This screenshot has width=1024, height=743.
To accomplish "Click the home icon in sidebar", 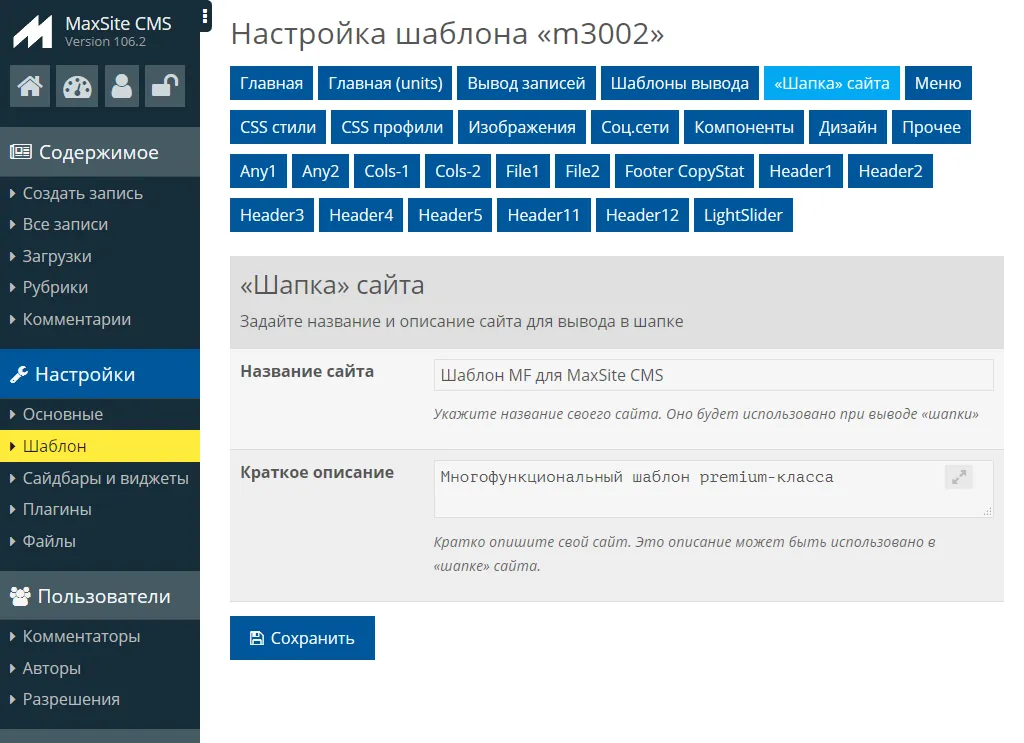I will tap(30, 87).
